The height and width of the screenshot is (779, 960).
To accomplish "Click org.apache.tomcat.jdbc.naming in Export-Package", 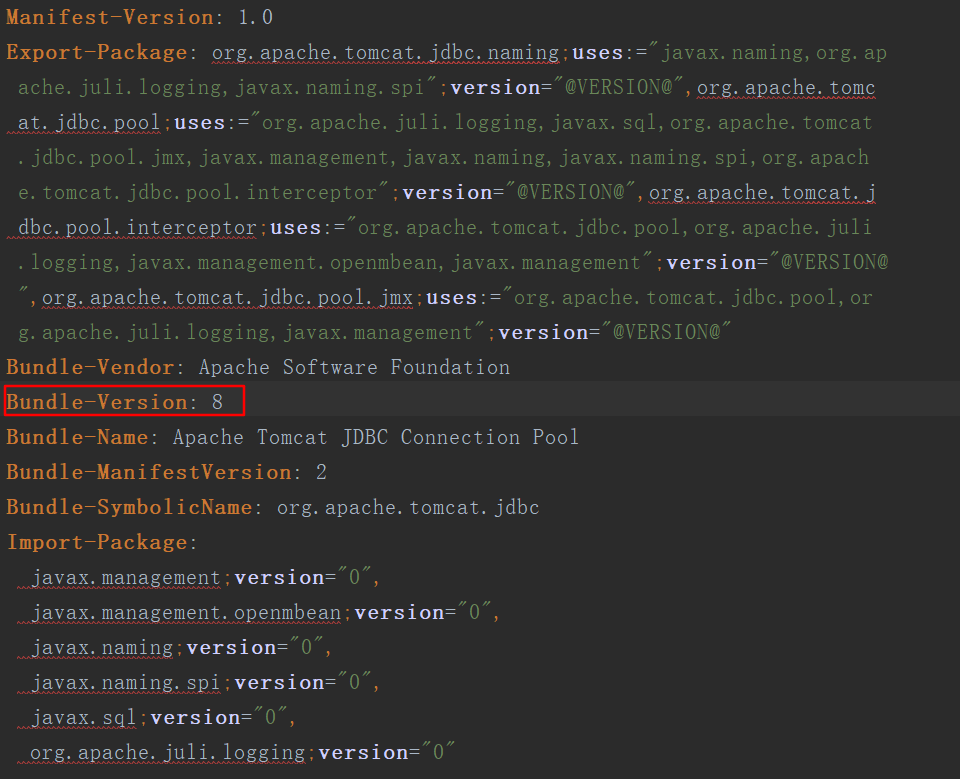I will click(x=386, y=53).
